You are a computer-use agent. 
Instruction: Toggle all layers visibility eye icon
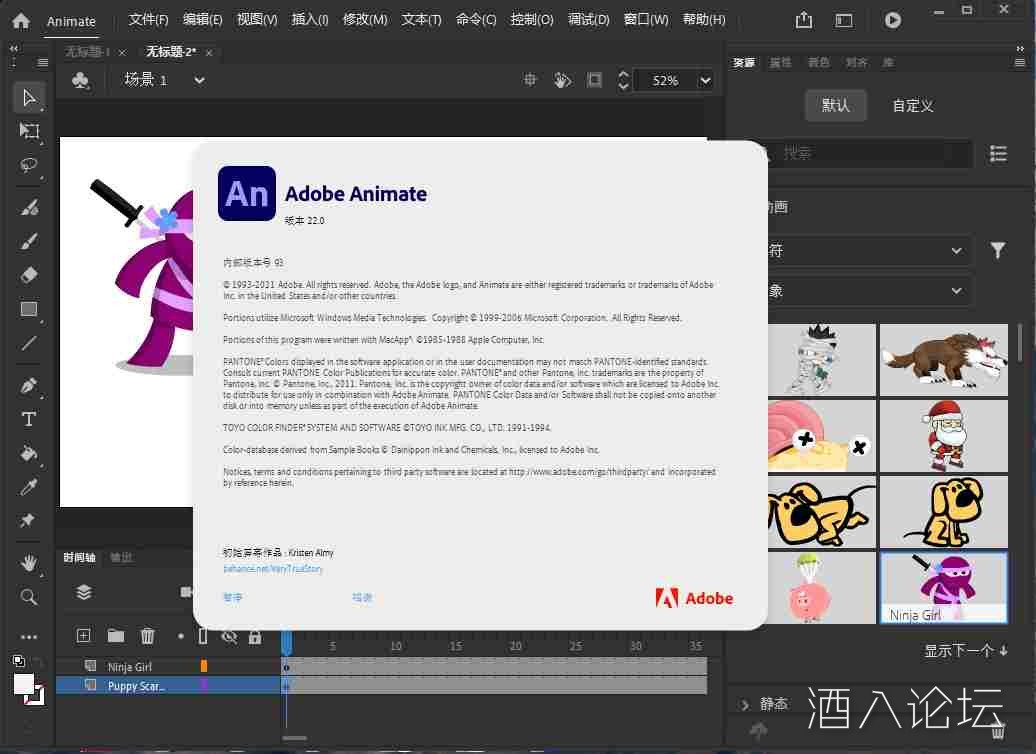click(x=229, y=636)
